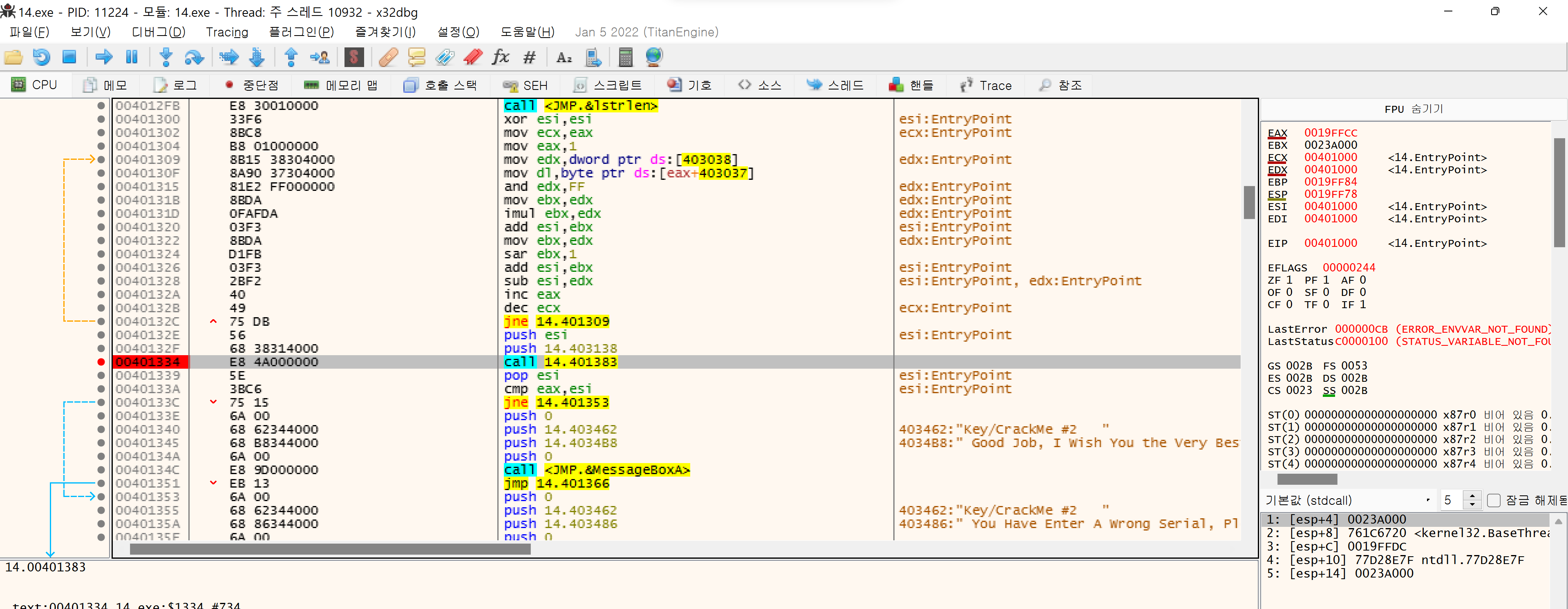The width and height of the screenshot is (1568, 609).
Task: Open a file with the folder icon
Action: [x=13, y=57]
